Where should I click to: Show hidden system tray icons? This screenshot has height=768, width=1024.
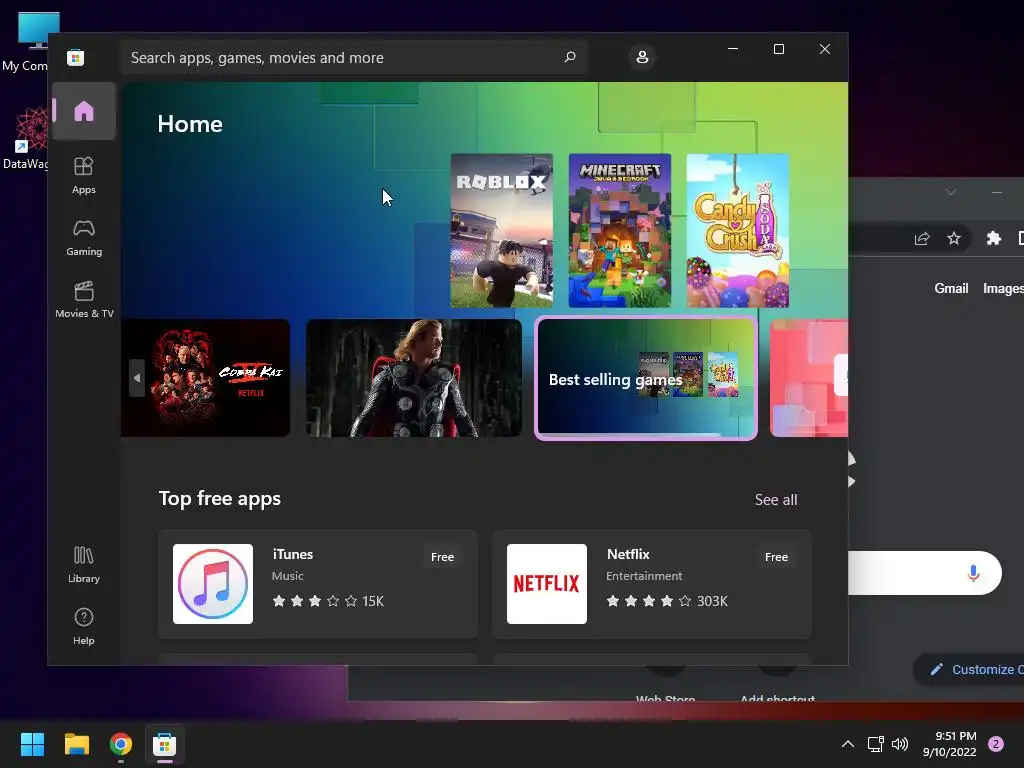point(848,744)
